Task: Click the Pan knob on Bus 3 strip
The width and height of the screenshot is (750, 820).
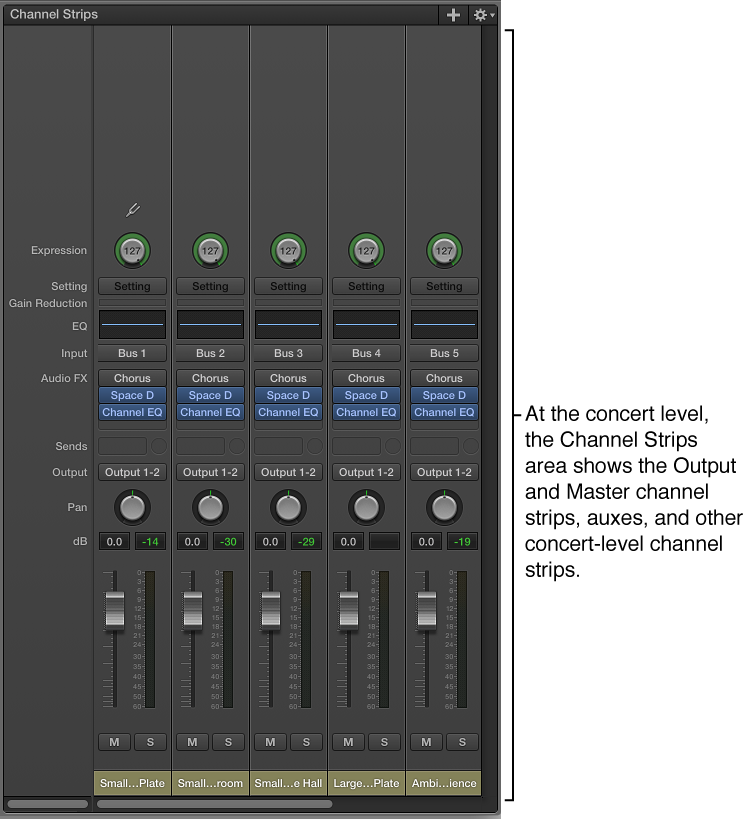Action: click(288, 507)
